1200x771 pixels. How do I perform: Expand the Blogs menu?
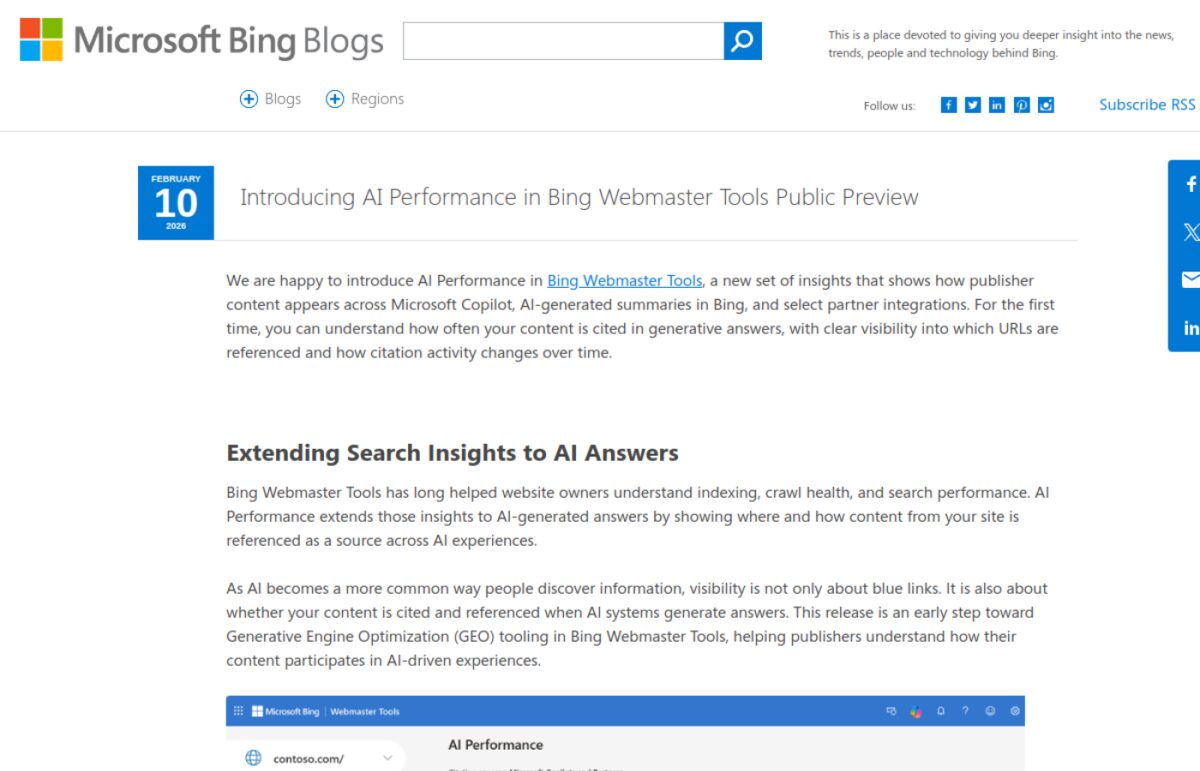tap(271, 99)
